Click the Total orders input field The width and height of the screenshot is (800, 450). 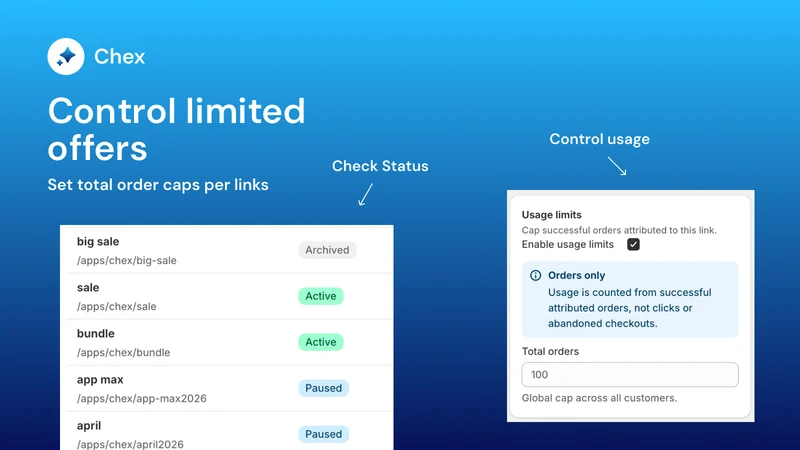[x=630, y=374]
